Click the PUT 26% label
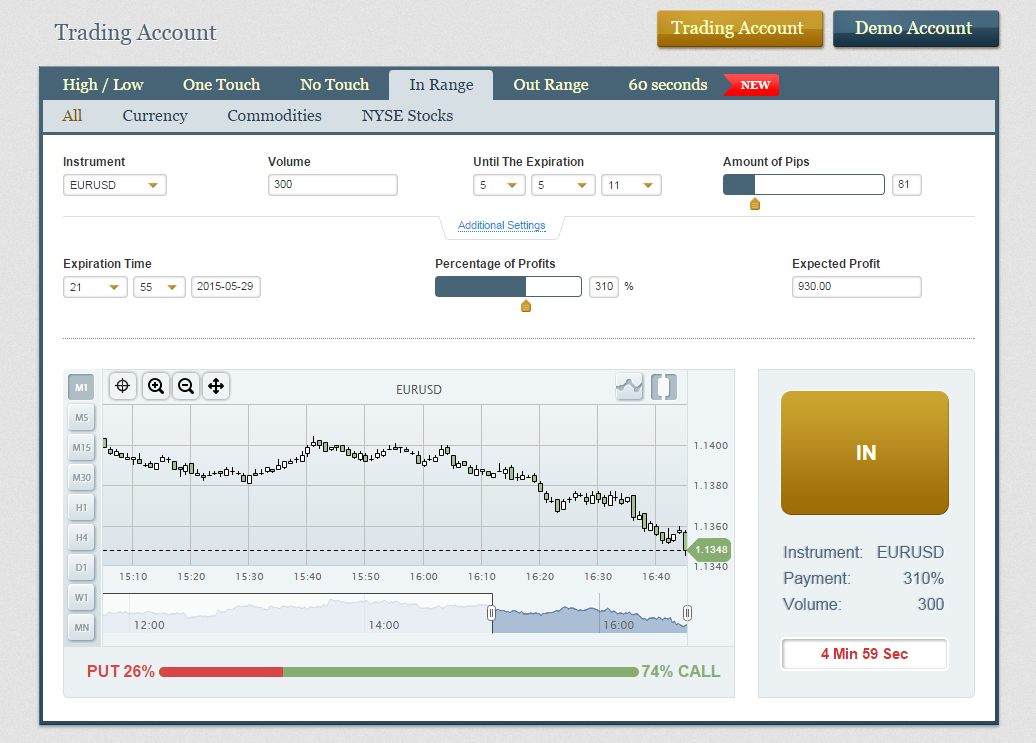This screenshot has height=743, width=1036. tap(121, 672)
